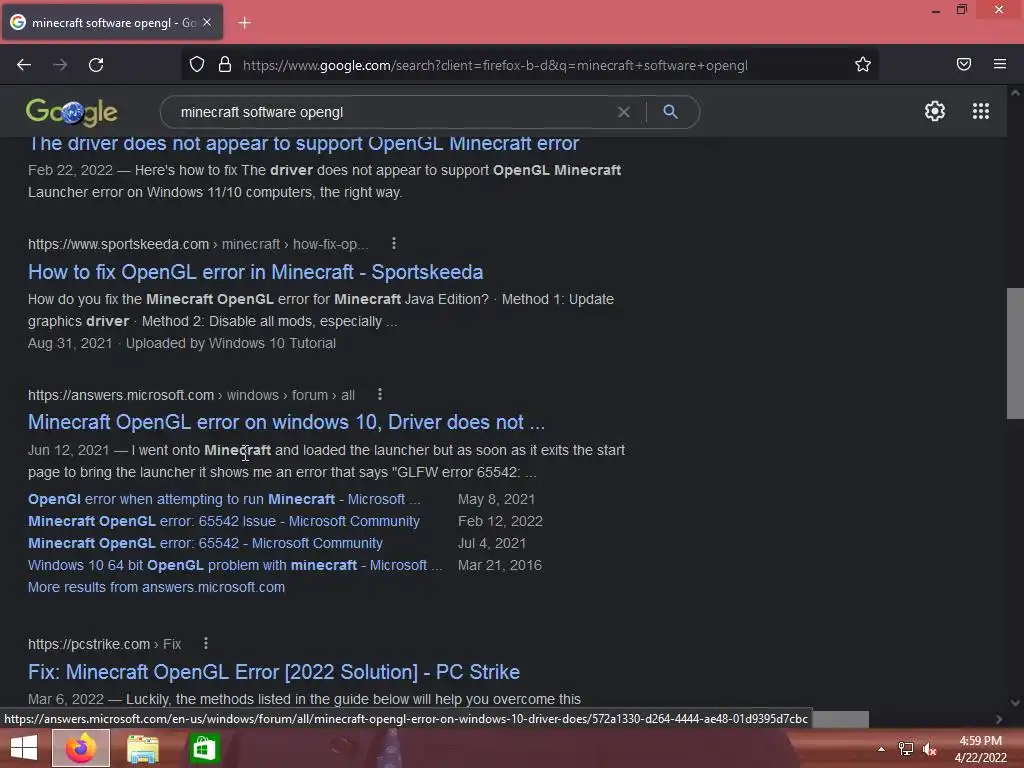Open OpenGl error when attempting to run Minecraft link
This screenshot has width=1024, height=768.
(224, 500)
